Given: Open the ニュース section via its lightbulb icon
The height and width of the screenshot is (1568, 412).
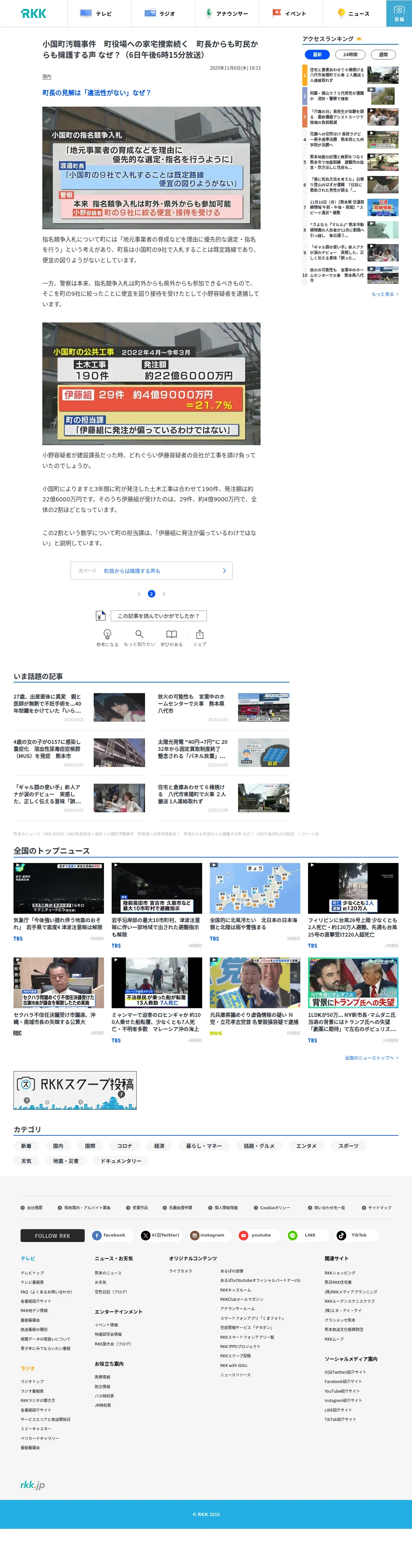Looking at the screenshot, I should click(x=341, y=13).
